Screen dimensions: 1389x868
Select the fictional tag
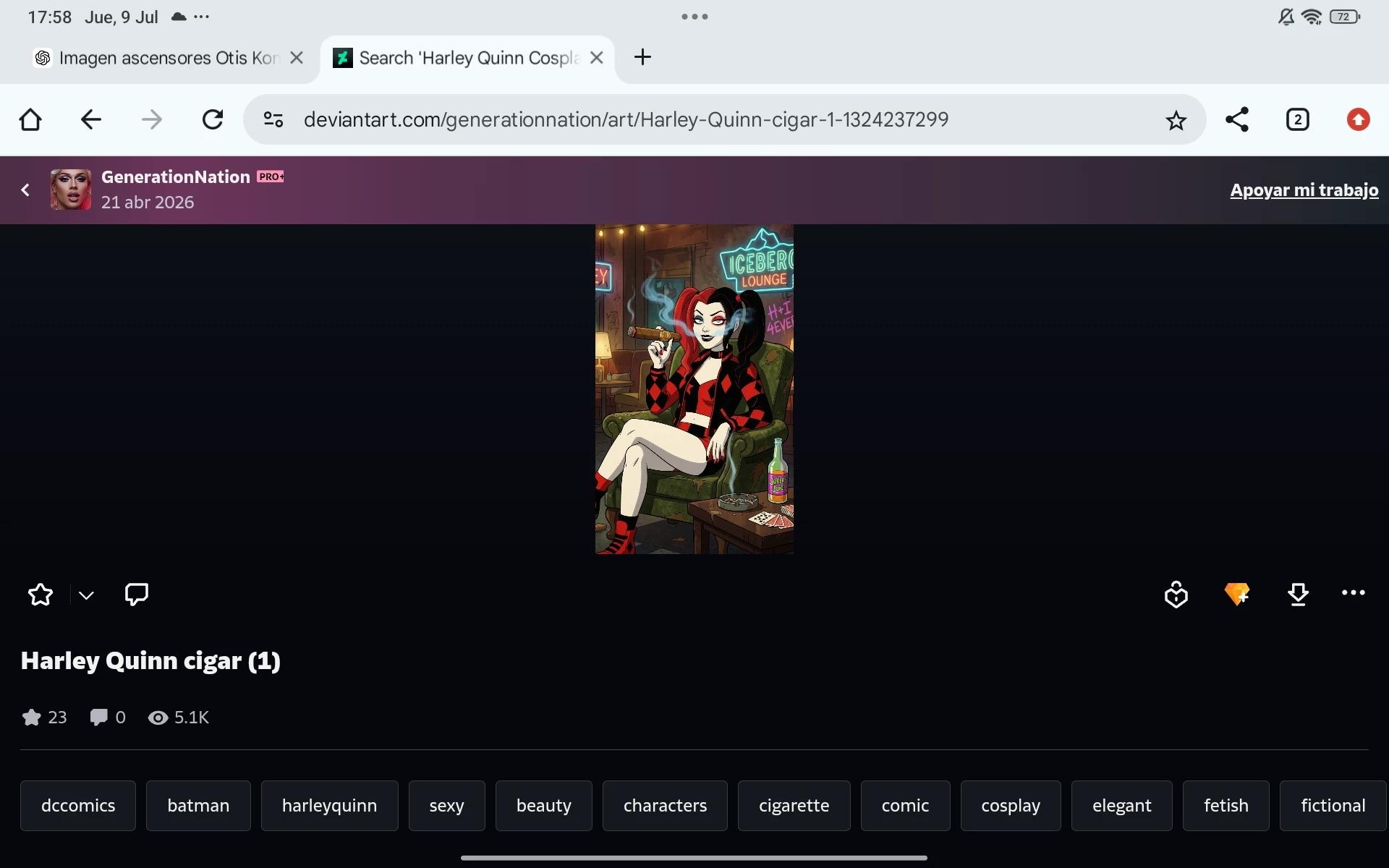pyautogui.click(x=1333, y=806)
